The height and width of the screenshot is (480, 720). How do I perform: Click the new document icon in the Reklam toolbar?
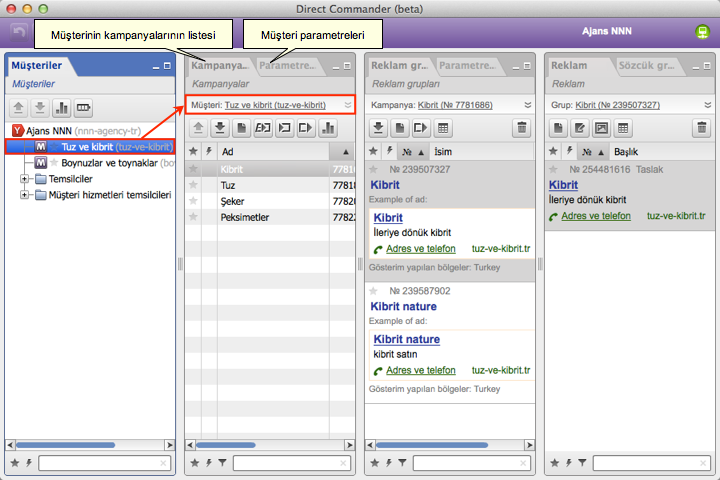[558, 128]
